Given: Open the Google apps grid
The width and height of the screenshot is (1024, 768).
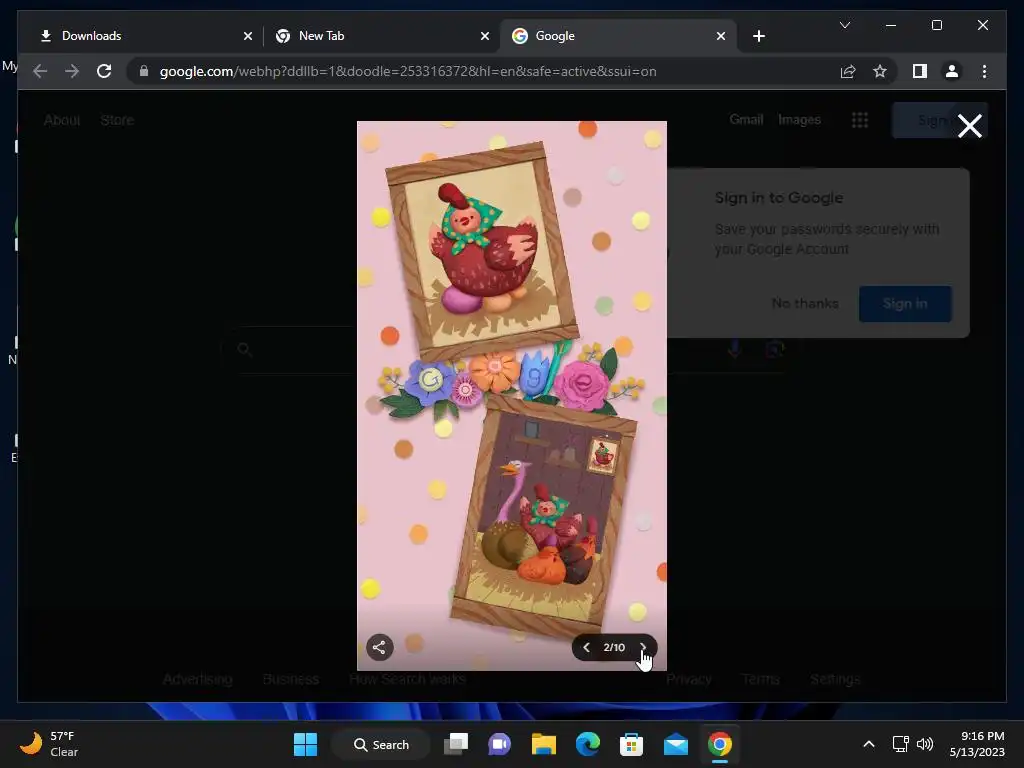Looking at the screenshot, I should tap(859, 120).
